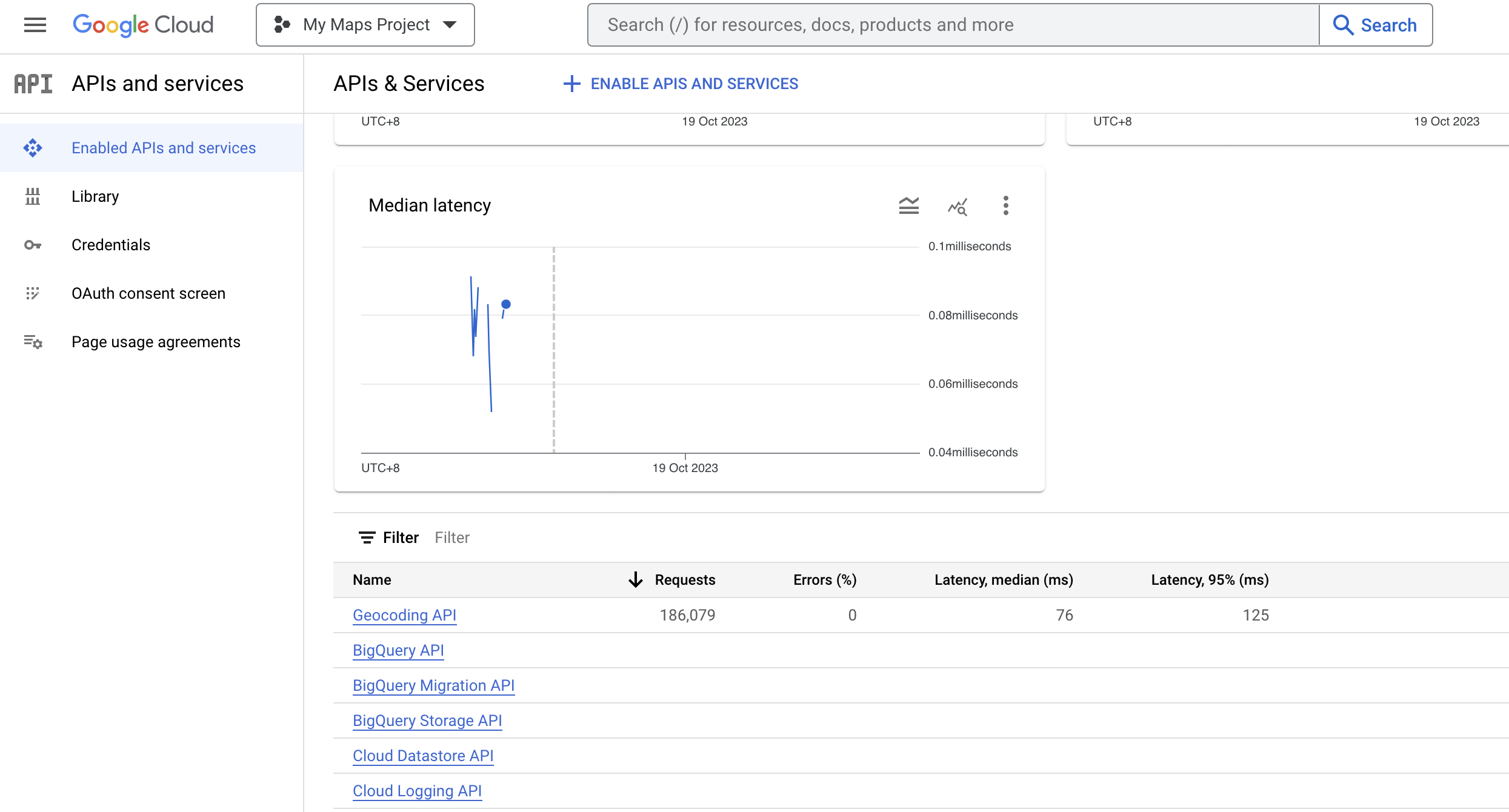Viewport: 1509px width, 812px height.
Task: Open the Geocoding API link
Action: click(404, 615)
